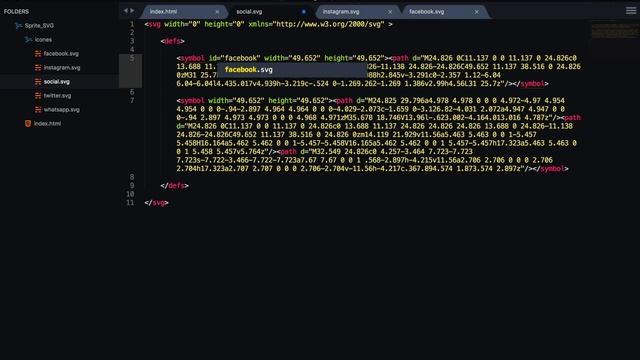
Task: Open facebook.svg in the sidebar
Action: coord(61,53)
